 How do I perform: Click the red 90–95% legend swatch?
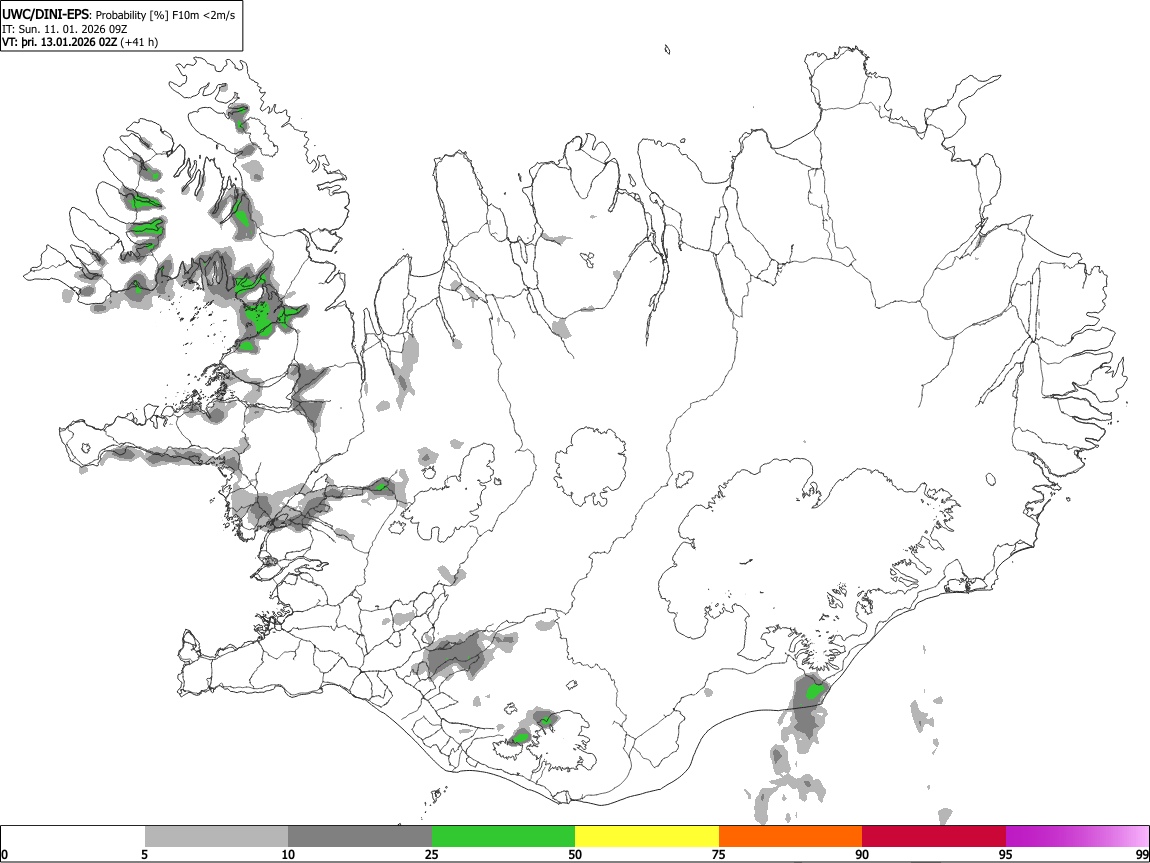[934, 837]
